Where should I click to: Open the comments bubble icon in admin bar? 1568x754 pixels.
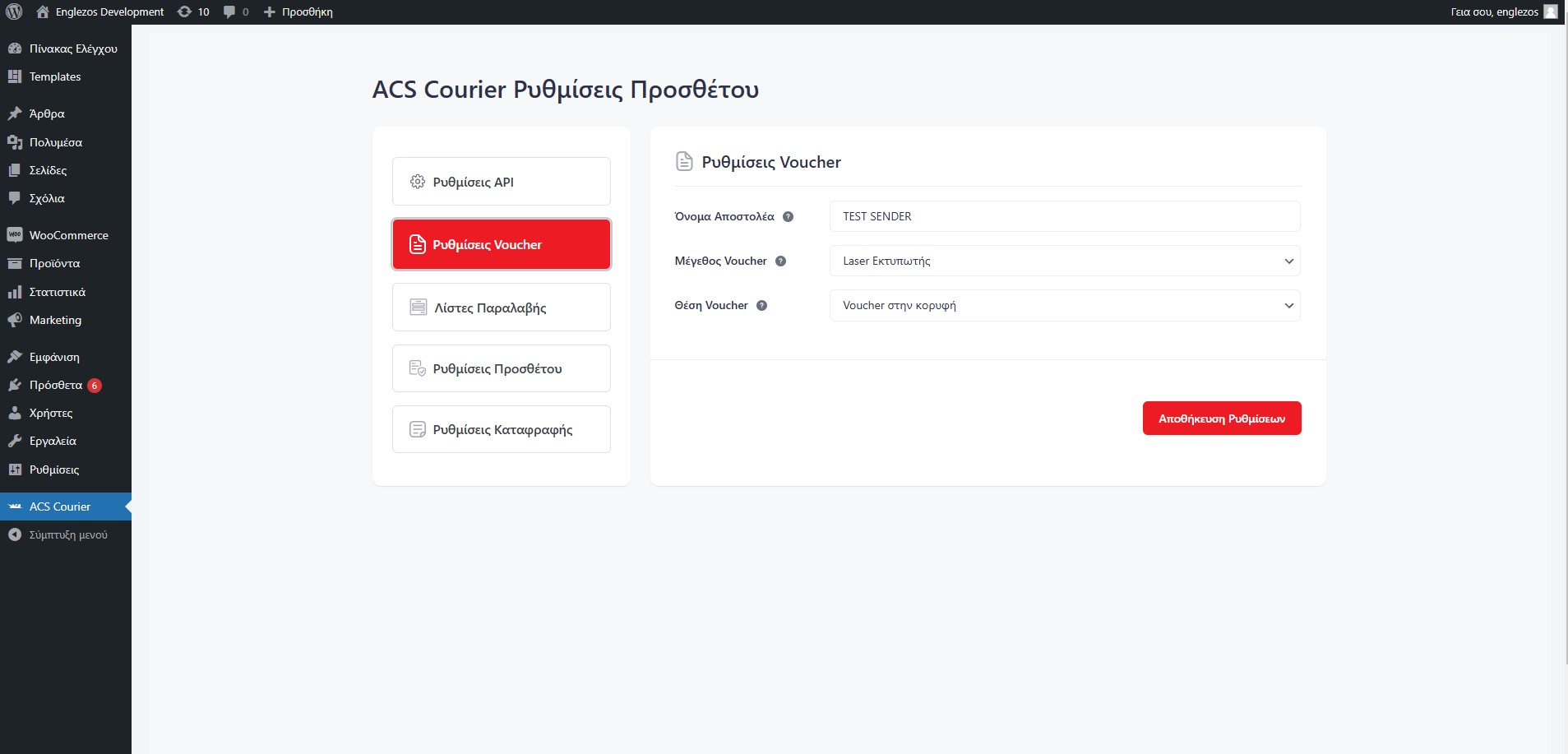click(229, 12)
